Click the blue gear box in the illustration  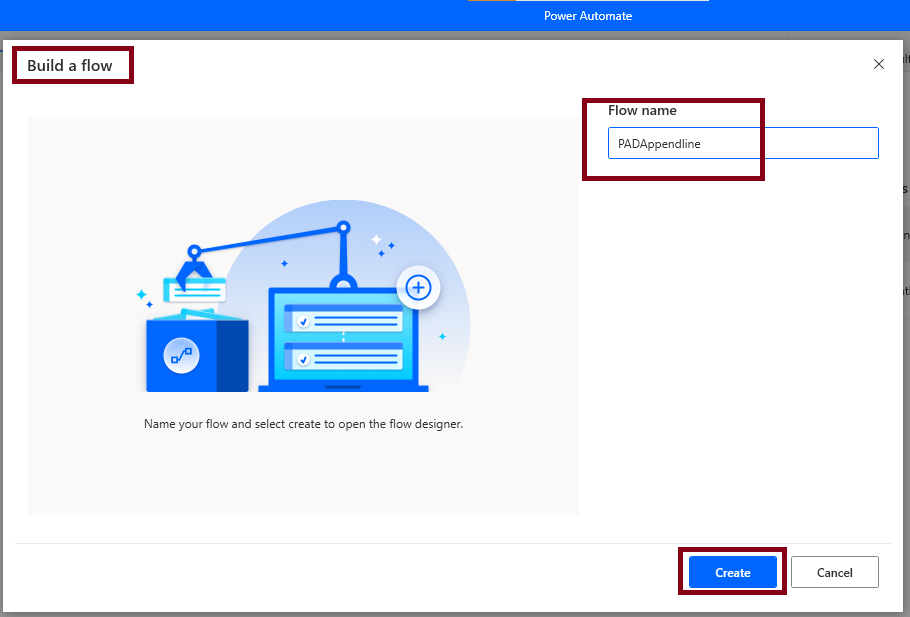pos(198,355)
